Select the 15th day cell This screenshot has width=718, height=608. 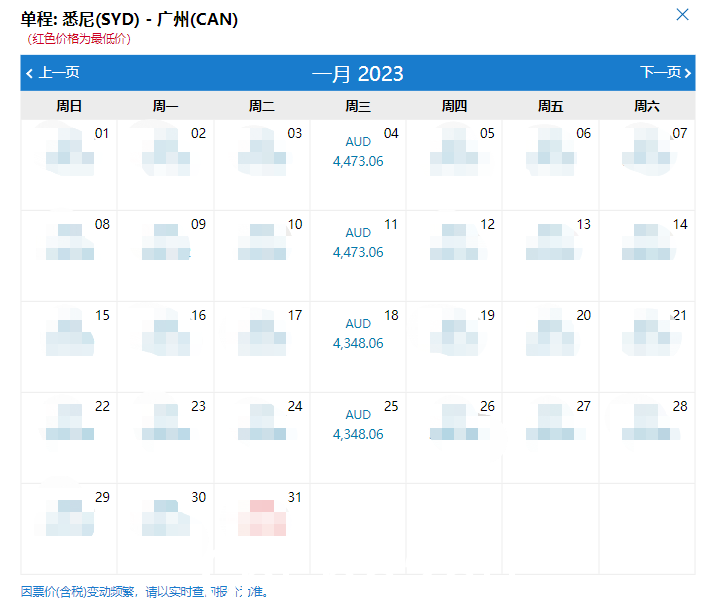69,347
